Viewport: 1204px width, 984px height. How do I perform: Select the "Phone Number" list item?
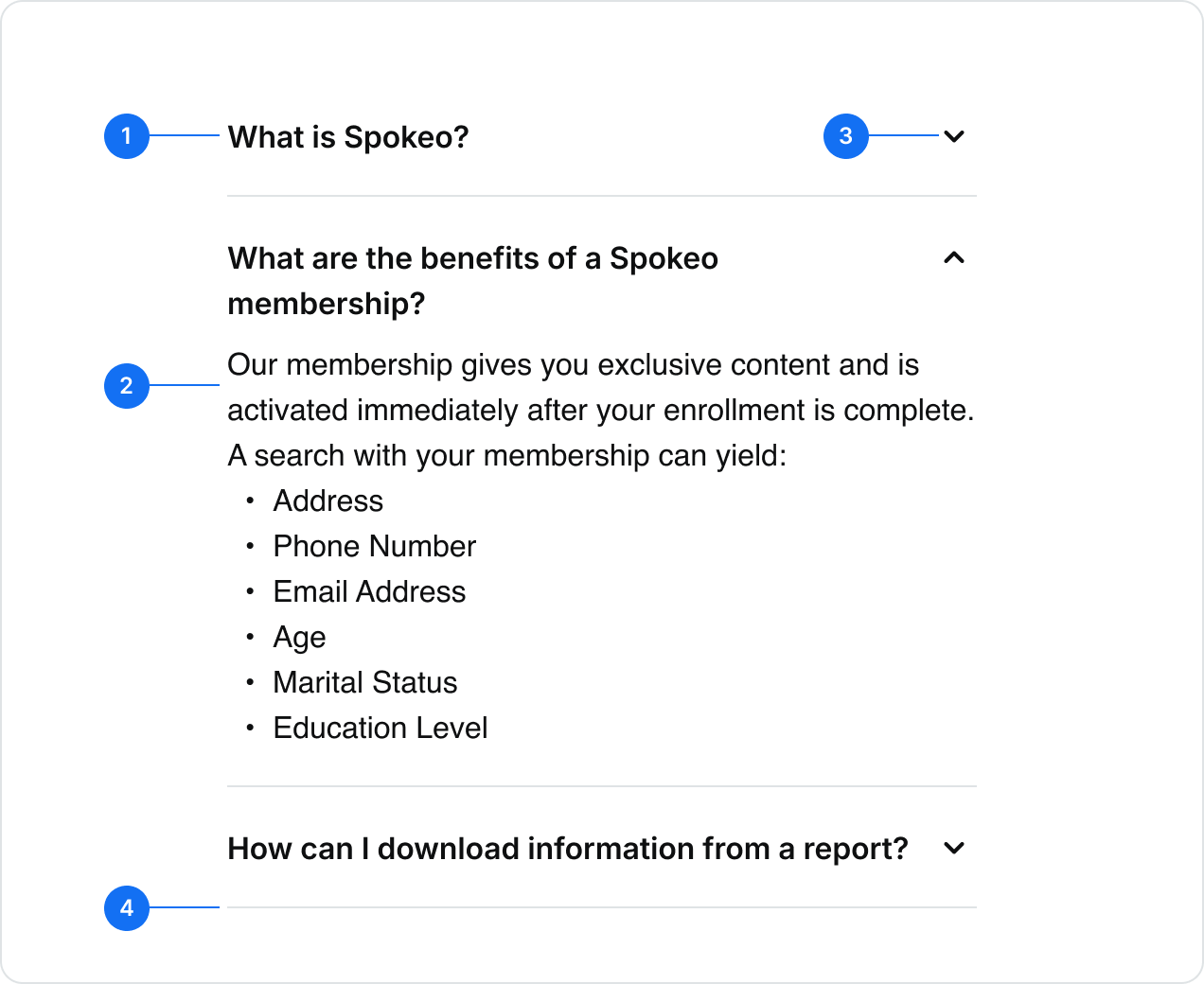point(374,546)
